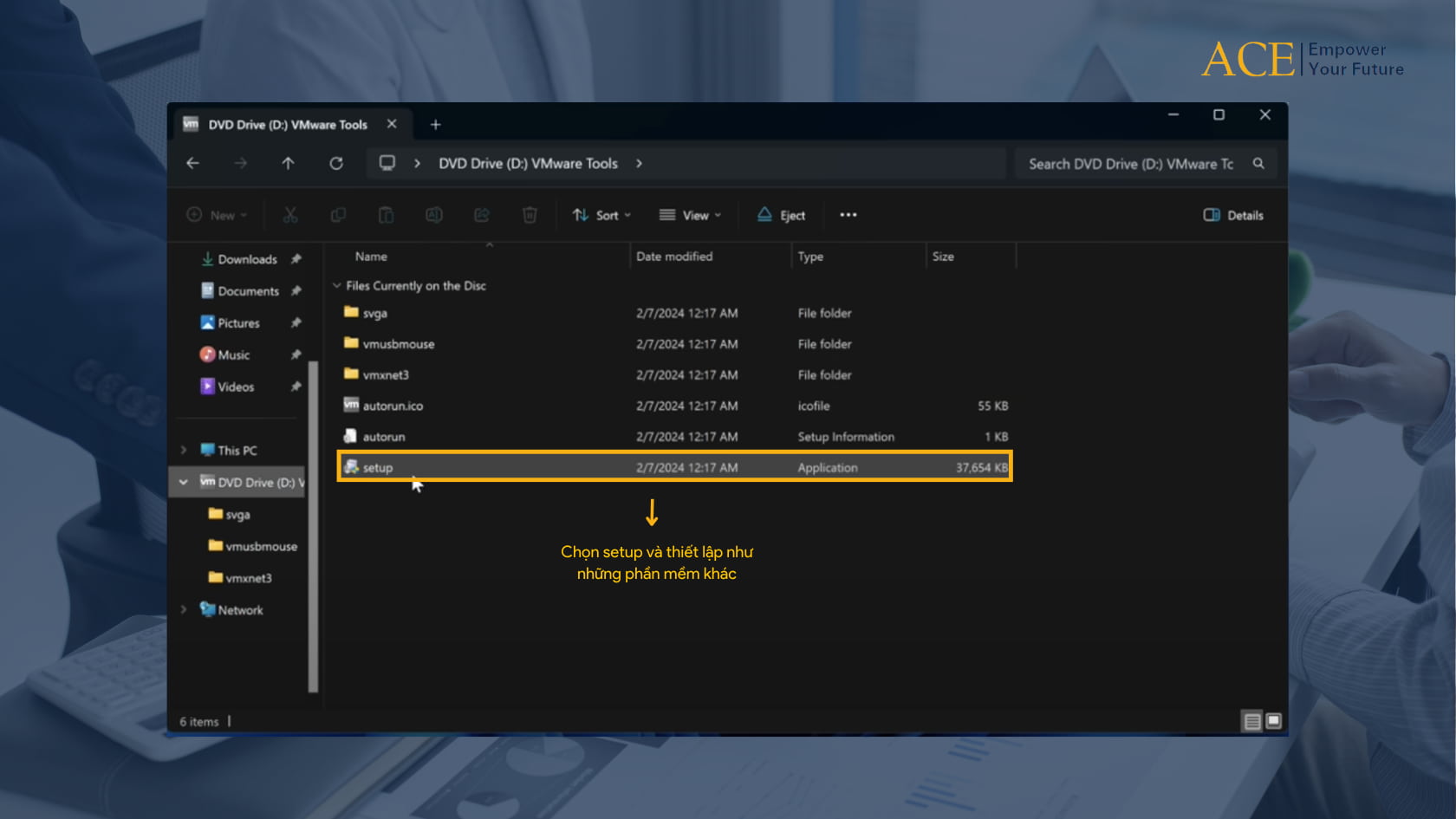The image size is (1456, 819).
Task: Go back with the back arrow
Action: [192, 163]
